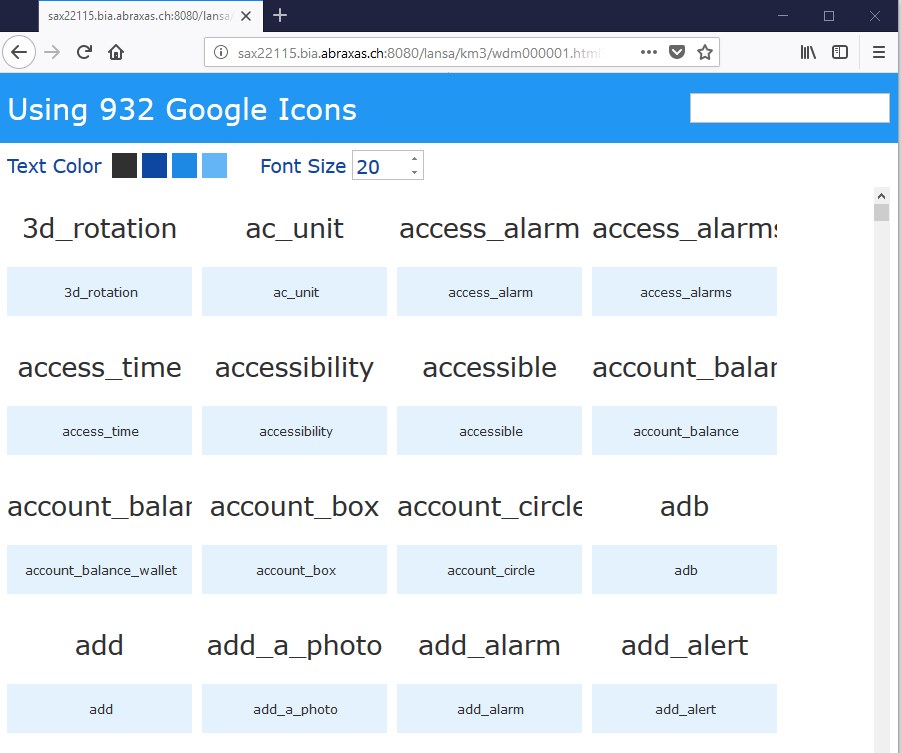Choose the lightest blue text color swatch
Image resolution: width=901 pixels, height=753 pixels.
(x=214, y=166)
